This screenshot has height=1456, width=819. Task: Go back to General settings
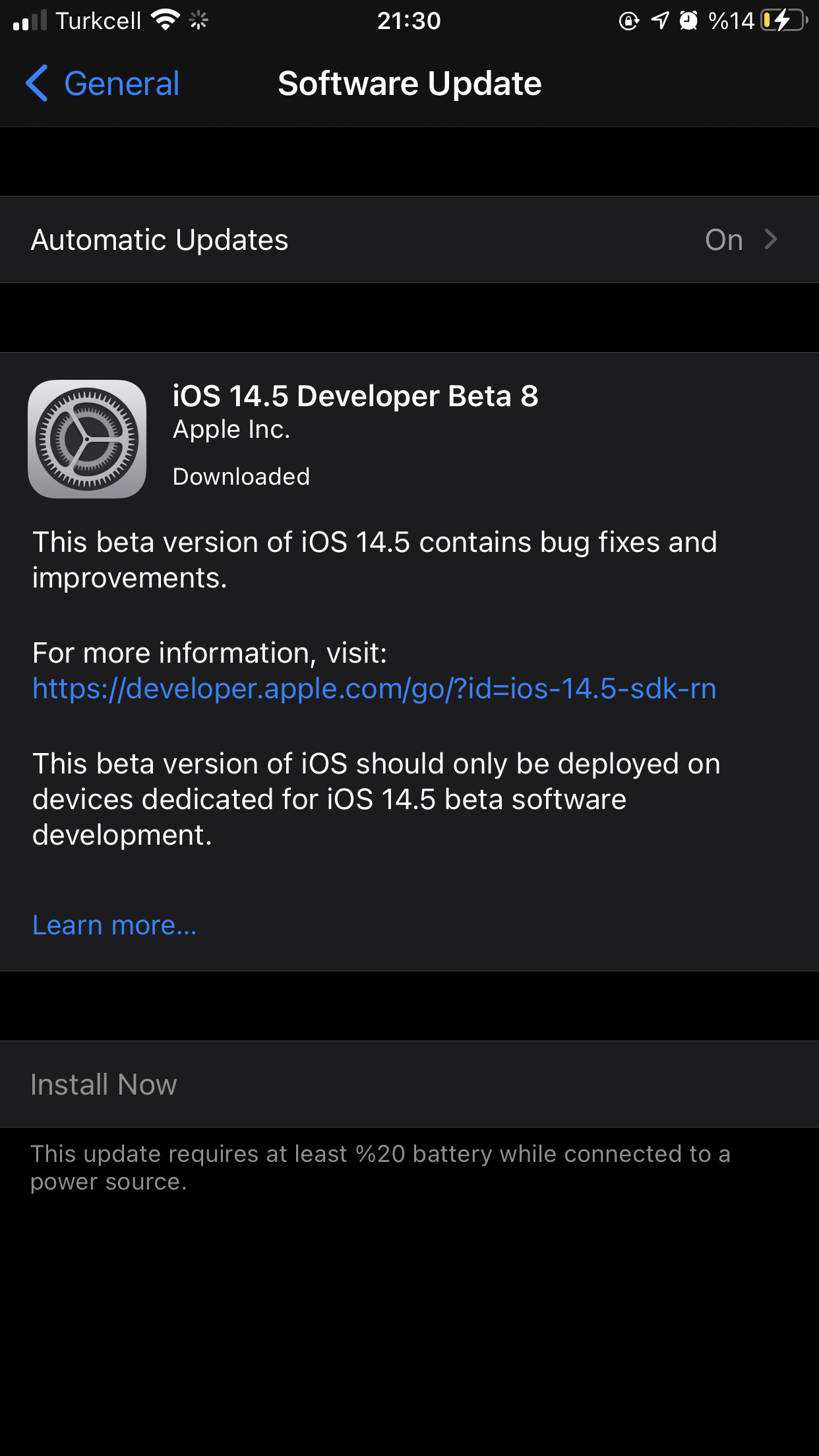[x=102, y=84]
